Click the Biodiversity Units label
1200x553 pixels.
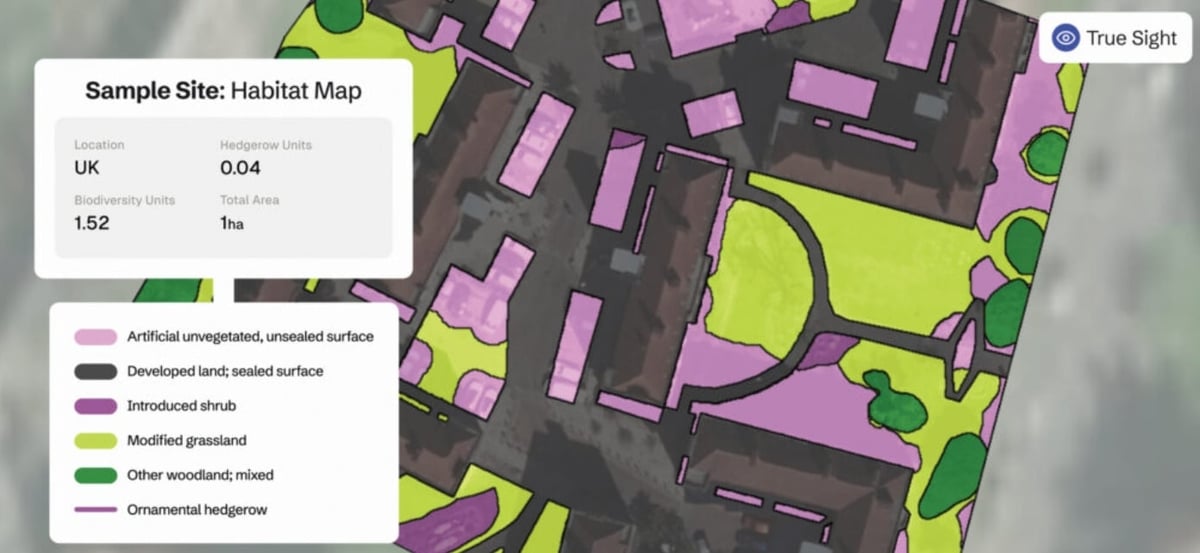[124, 200]
